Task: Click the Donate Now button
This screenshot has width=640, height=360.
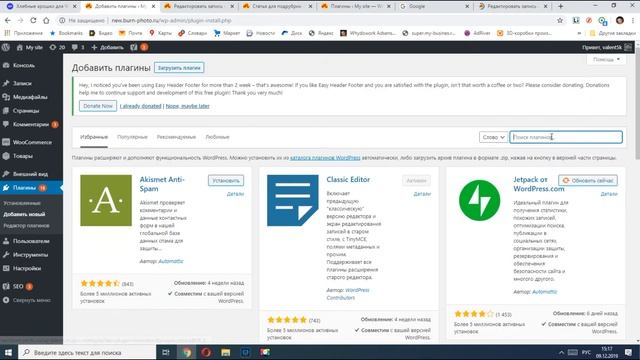Action: [x=98, y=106]
